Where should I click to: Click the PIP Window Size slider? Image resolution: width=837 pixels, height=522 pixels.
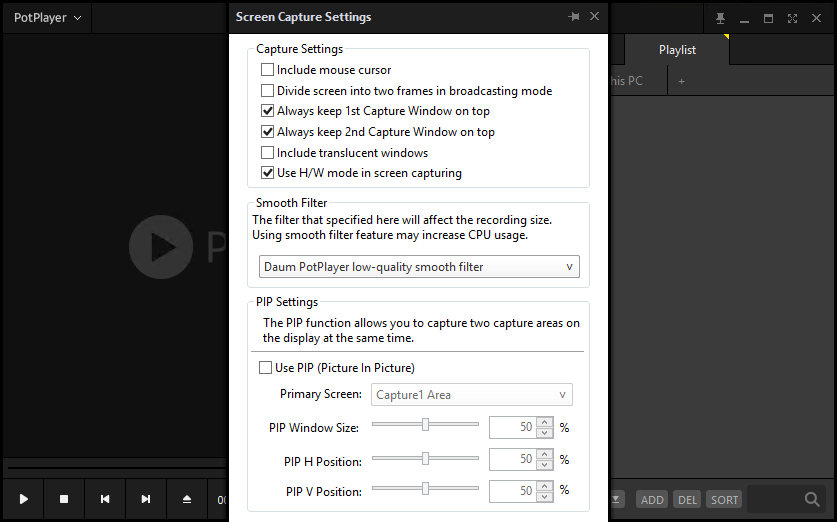pyautogui.click(x=425, y=425)
